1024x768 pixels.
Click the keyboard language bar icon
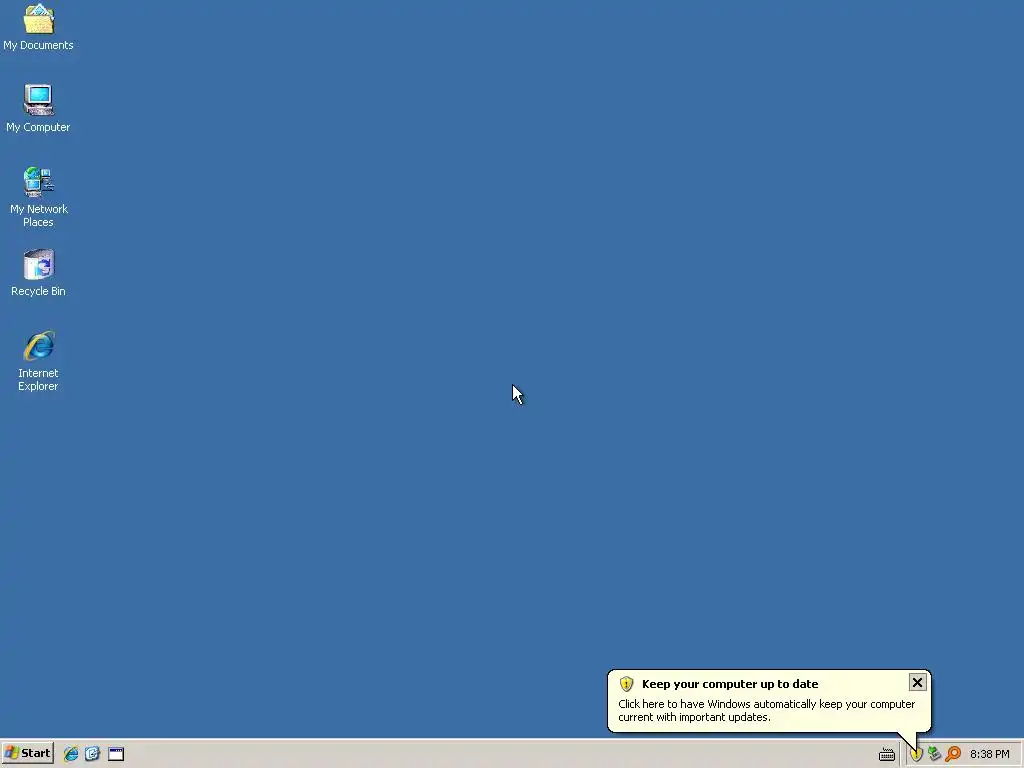click(886, 754)
